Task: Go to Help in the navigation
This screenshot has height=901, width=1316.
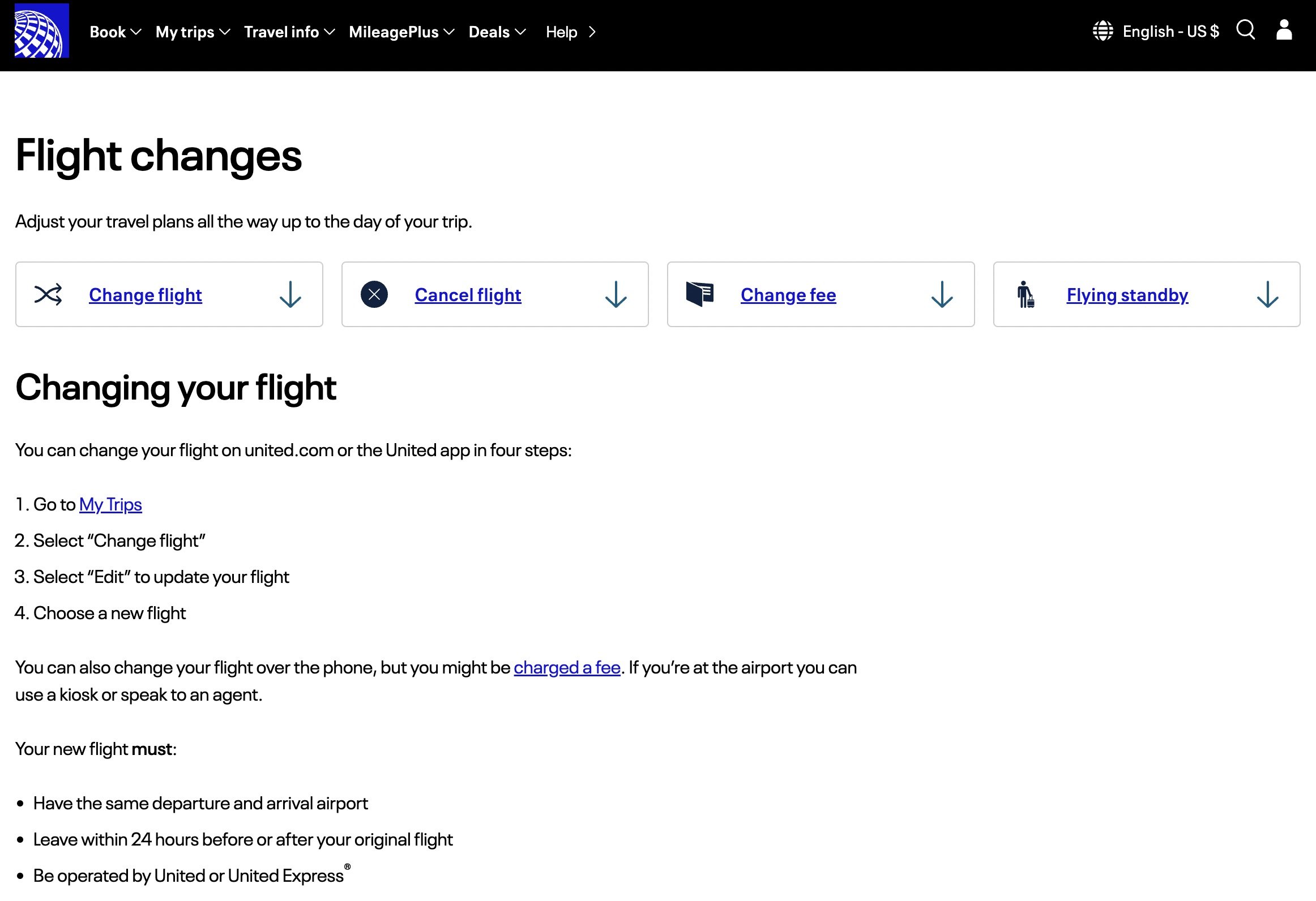Action: (561, 32)
